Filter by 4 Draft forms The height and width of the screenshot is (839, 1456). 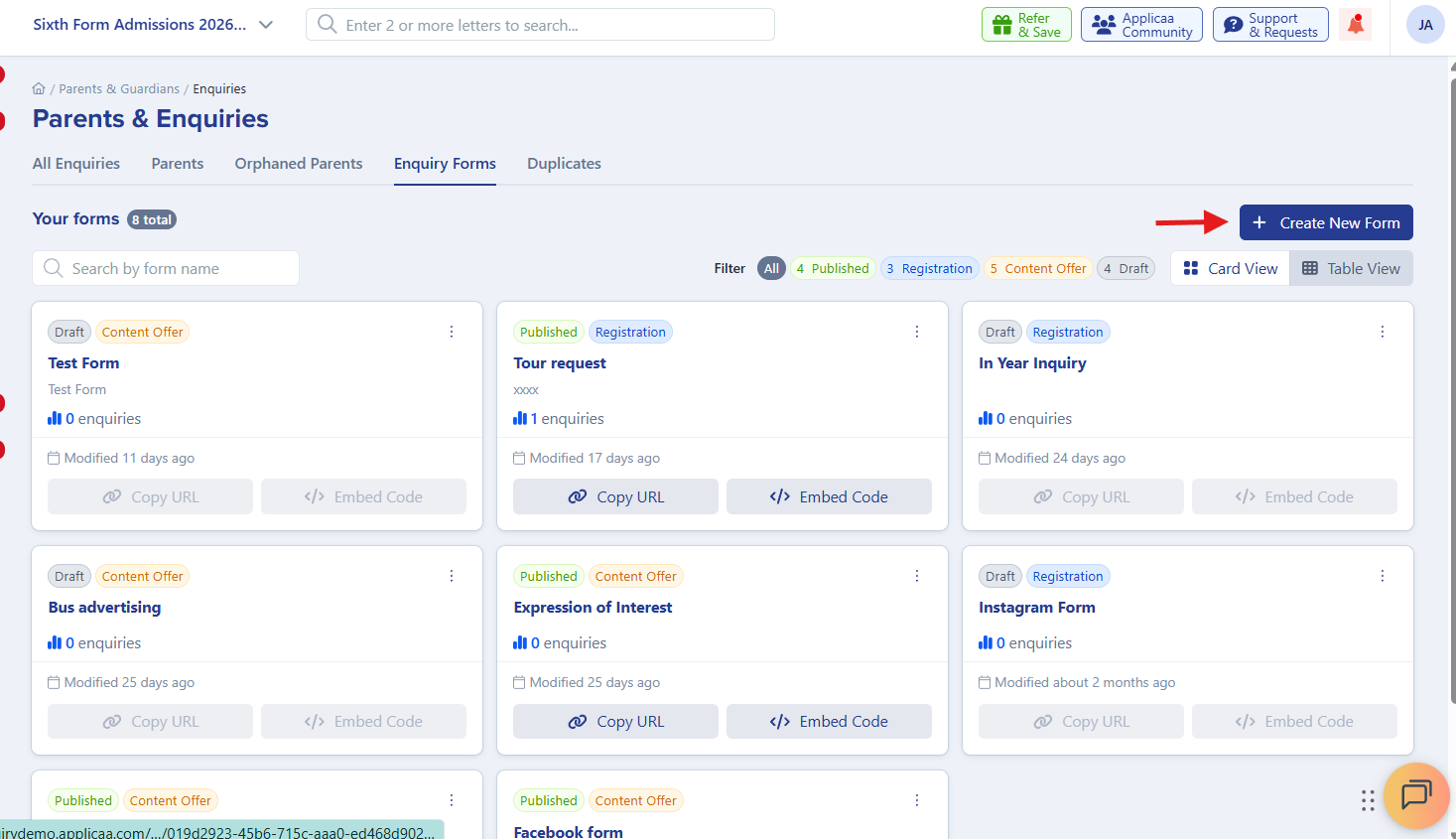click(1125, 268)
